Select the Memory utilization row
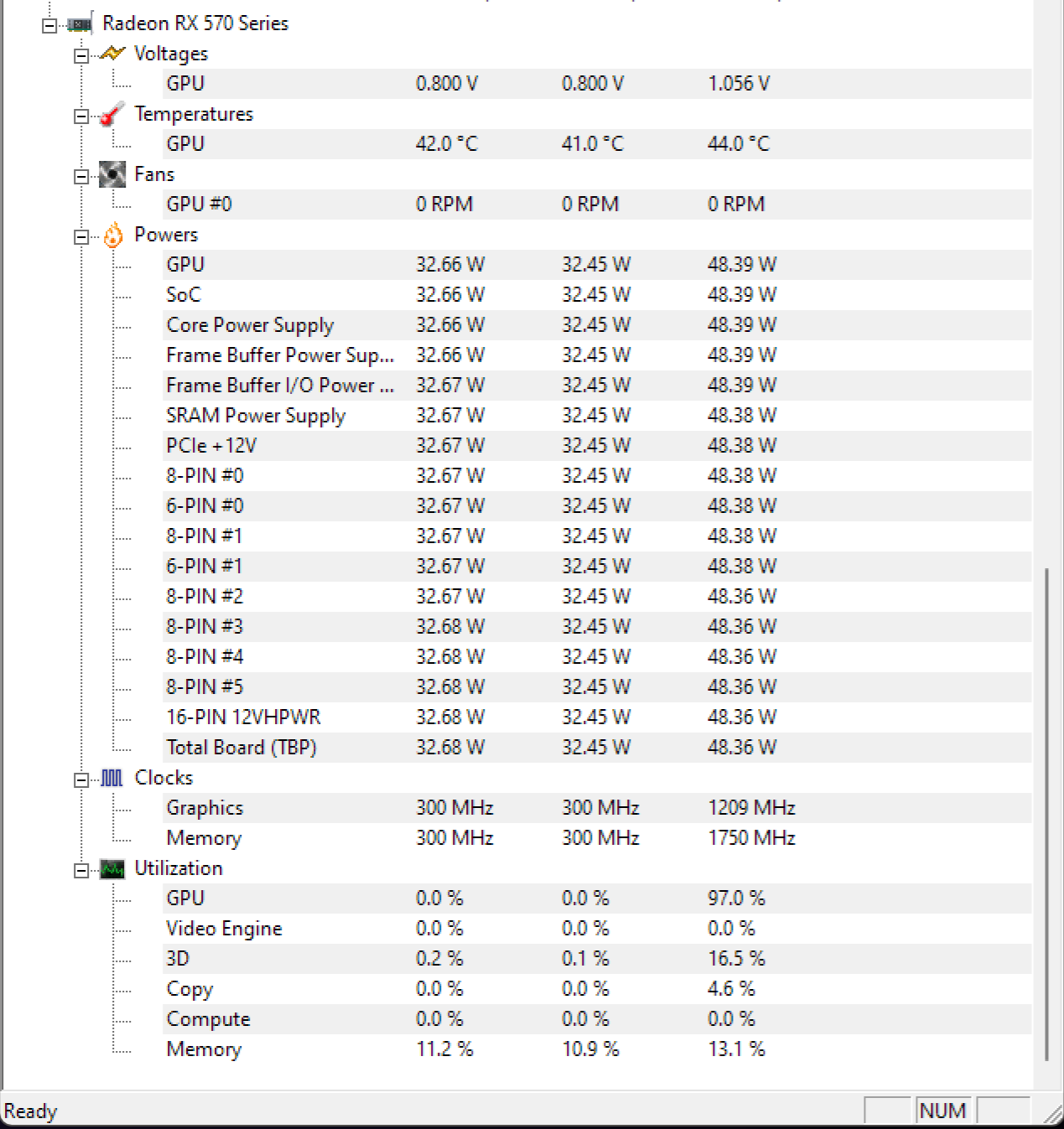 click(x=597, y=1049)
